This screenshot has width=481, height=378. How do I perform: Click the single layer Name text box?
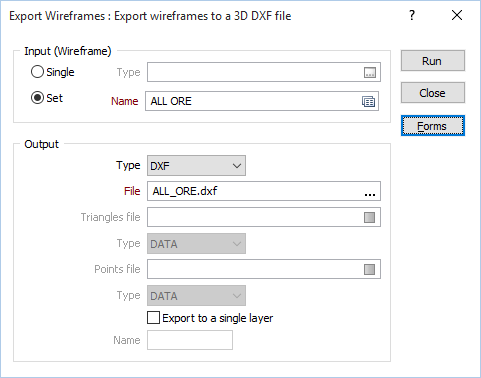190,340
